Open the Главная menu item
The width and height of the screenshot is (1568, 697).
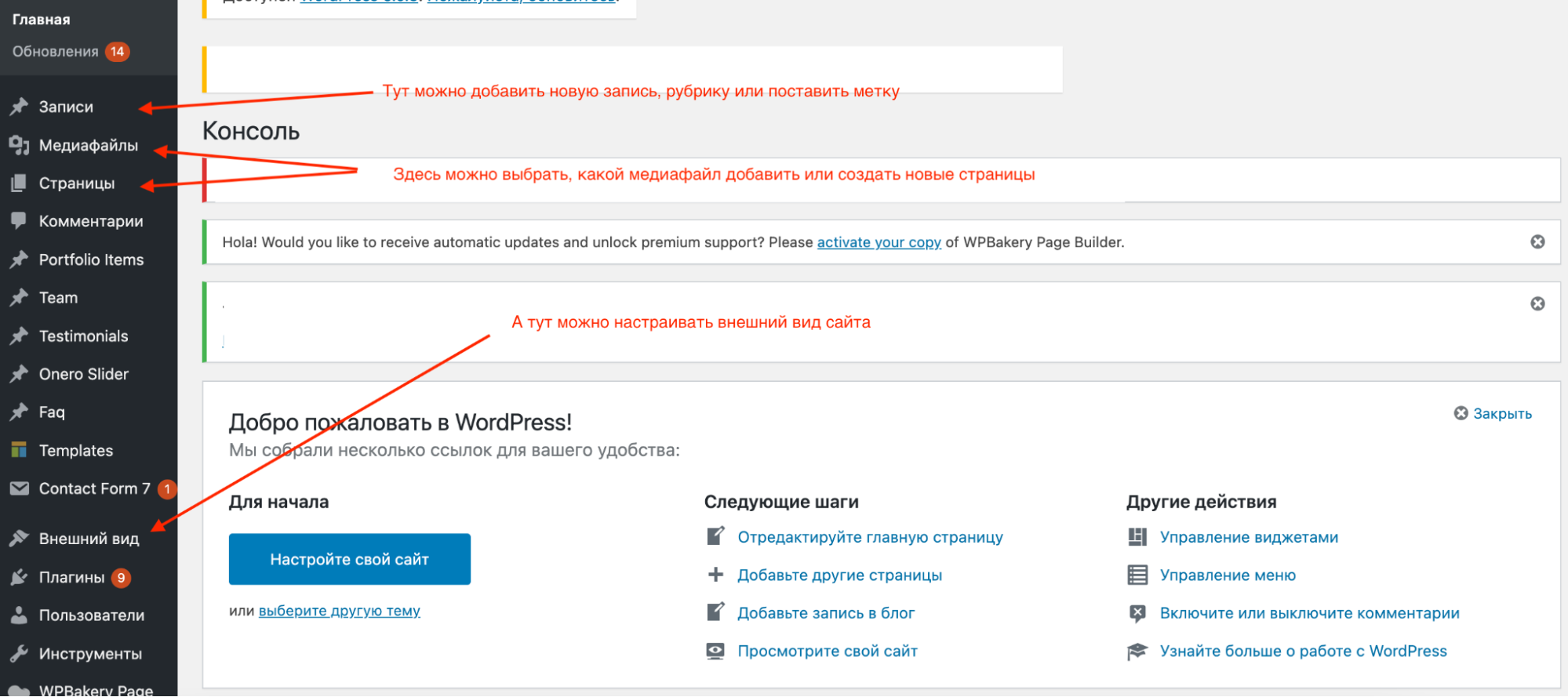click(42, 20)
